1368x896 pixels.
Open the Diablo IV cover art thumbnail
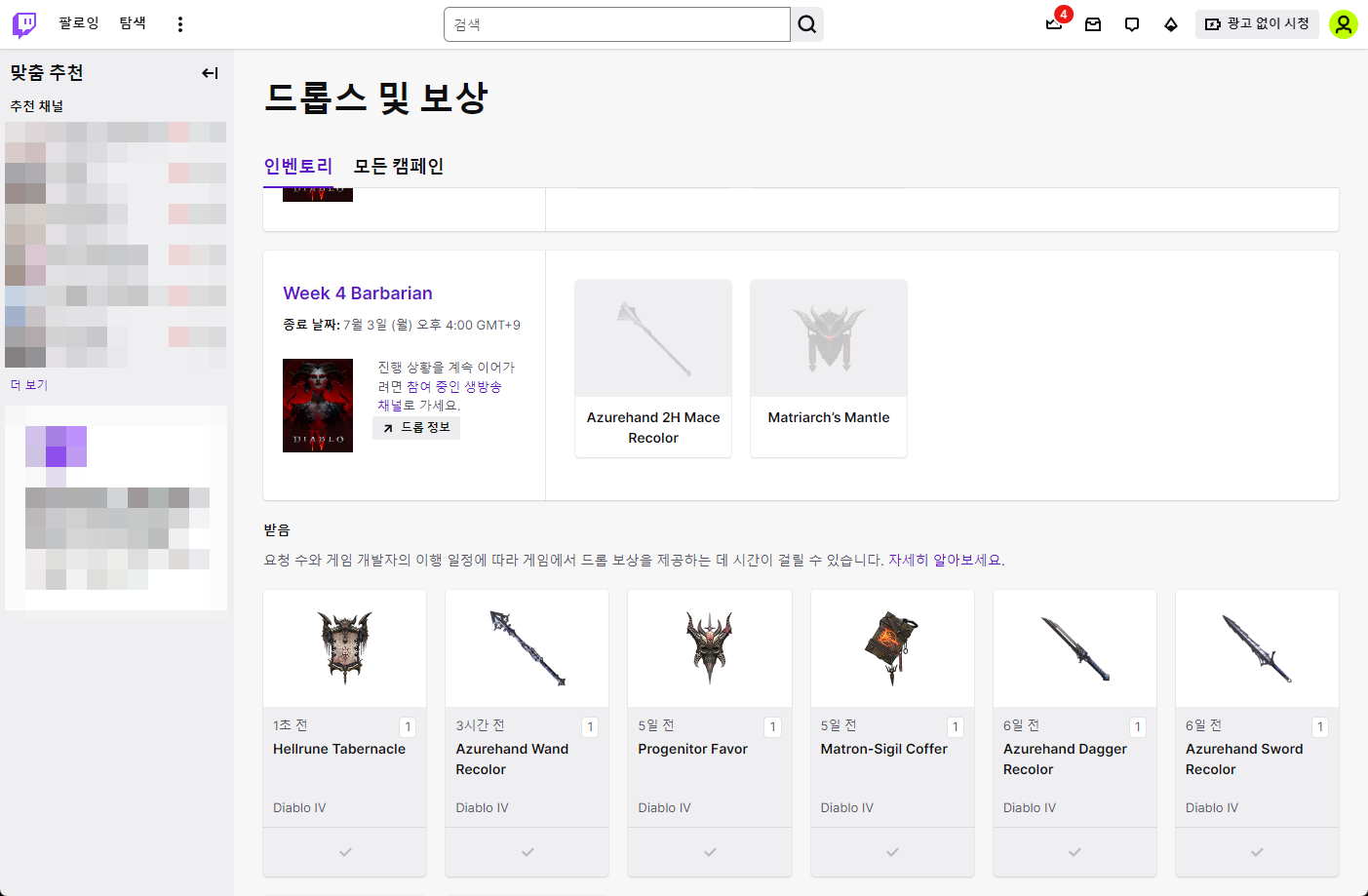coord(318,406)
